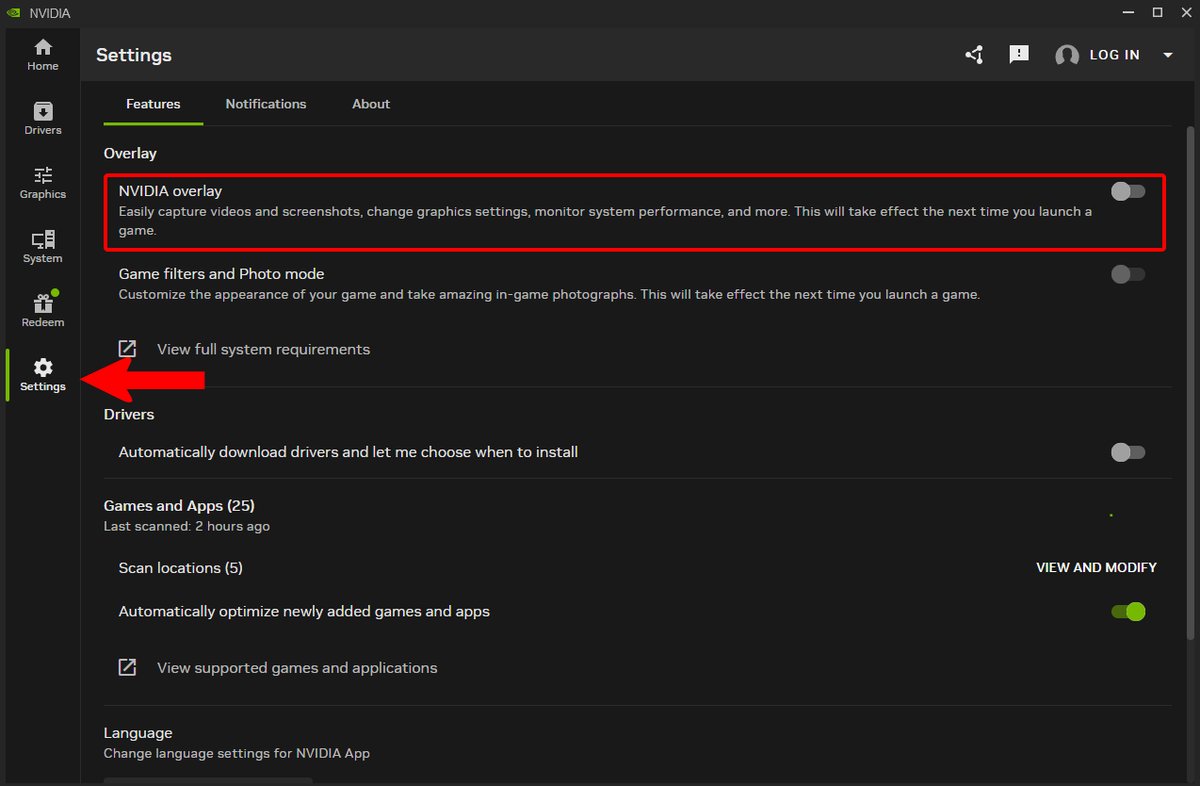Open the System section in the sidebar
1200x786 pixels.
(42, 245)
